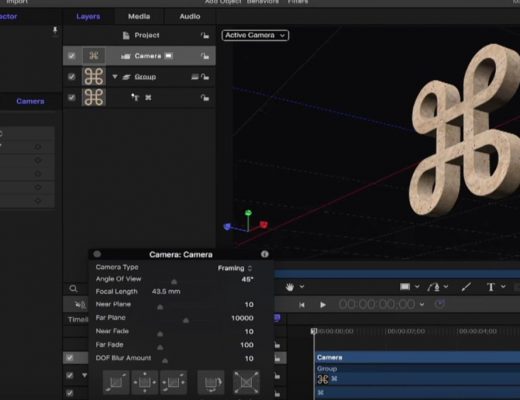Select the Paint Stroke tool
Image resolution: width=520 pixels, height=400 pixels.
click(466, 287)
